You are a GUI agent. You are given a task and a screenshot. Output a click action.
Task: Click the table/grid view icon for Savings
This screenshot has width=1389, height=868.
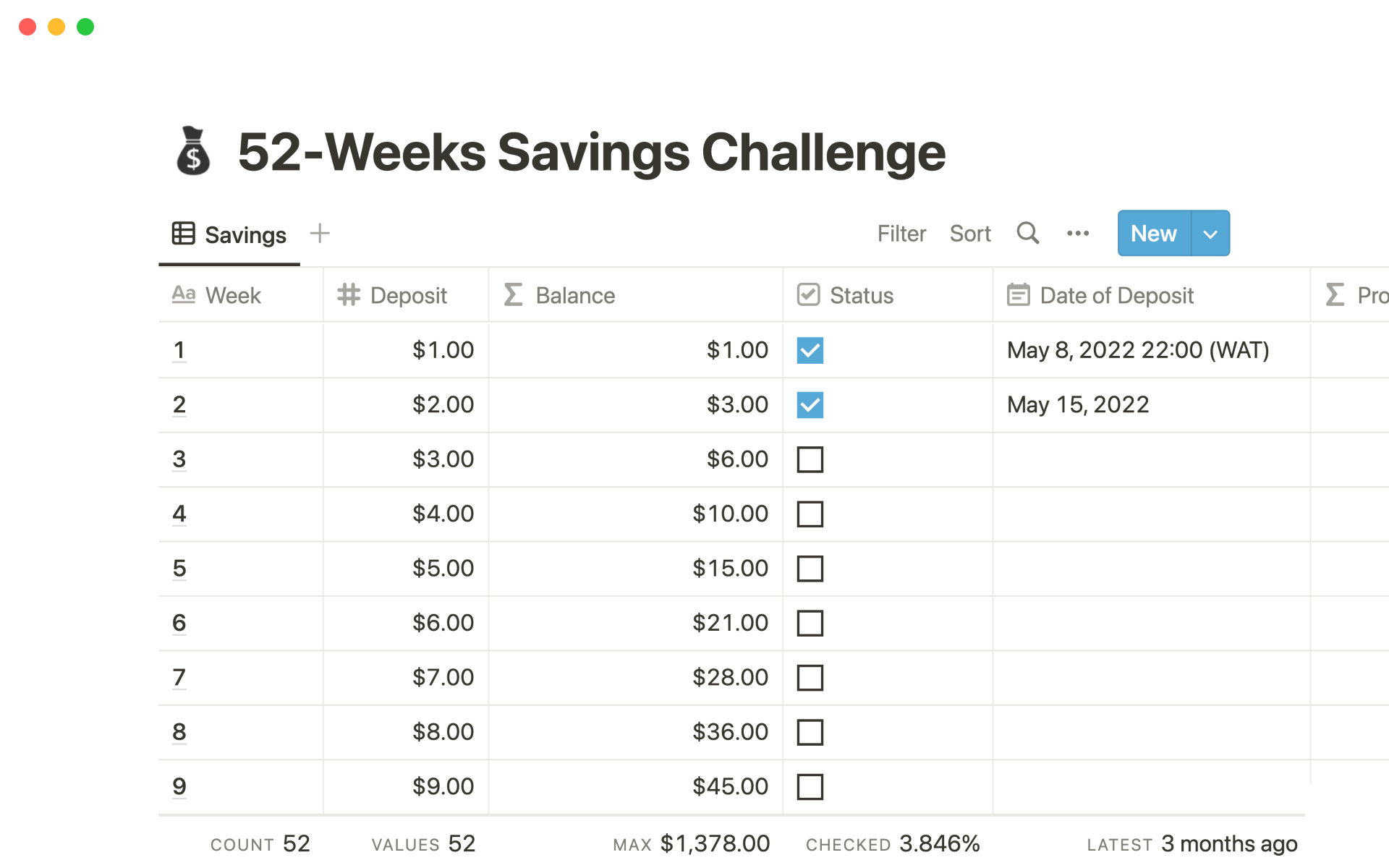pyautogui.click(x=184, y=234)
